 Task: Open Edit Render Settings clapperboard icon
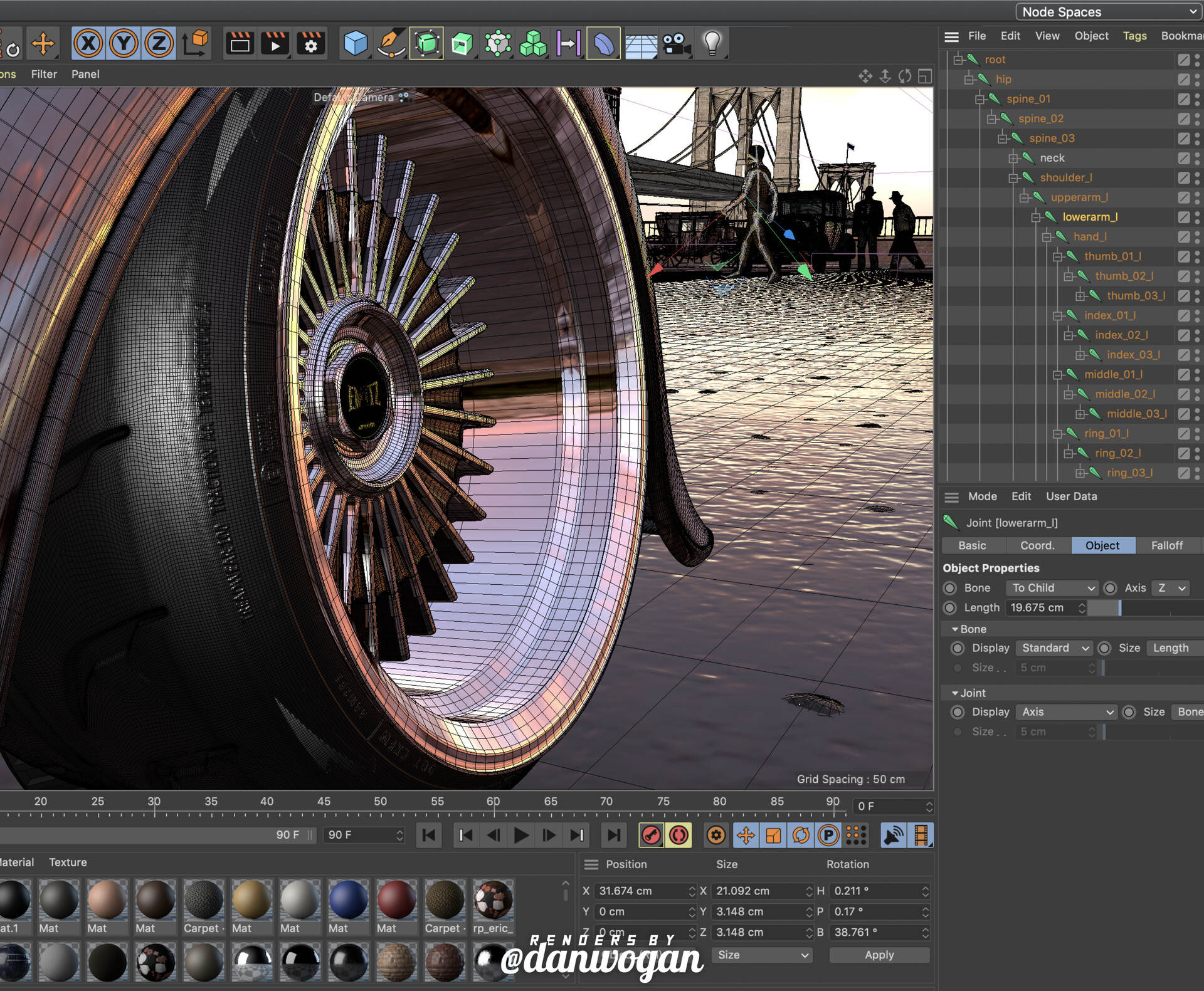click(310, 44)
